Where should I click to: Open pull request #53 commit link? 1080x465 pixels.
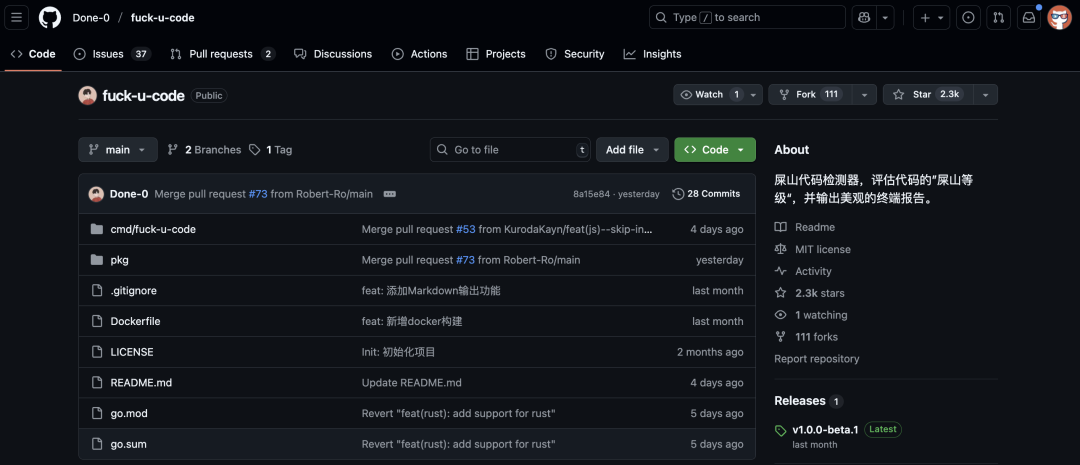click(466, 229)
